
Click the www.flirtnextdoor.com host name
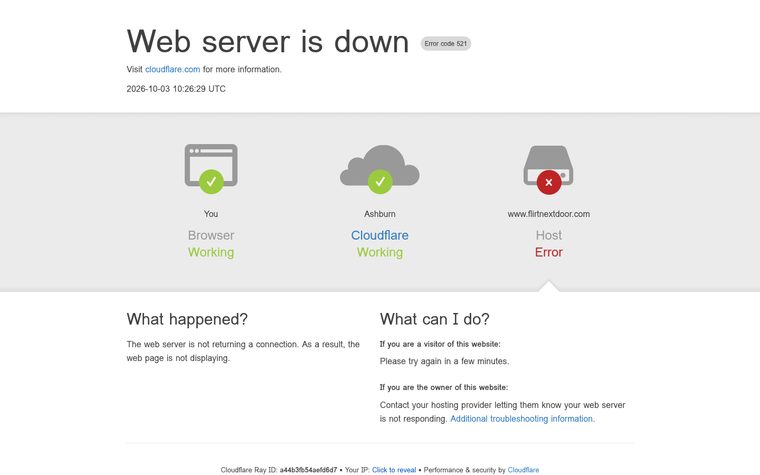[x=549, y=214]
